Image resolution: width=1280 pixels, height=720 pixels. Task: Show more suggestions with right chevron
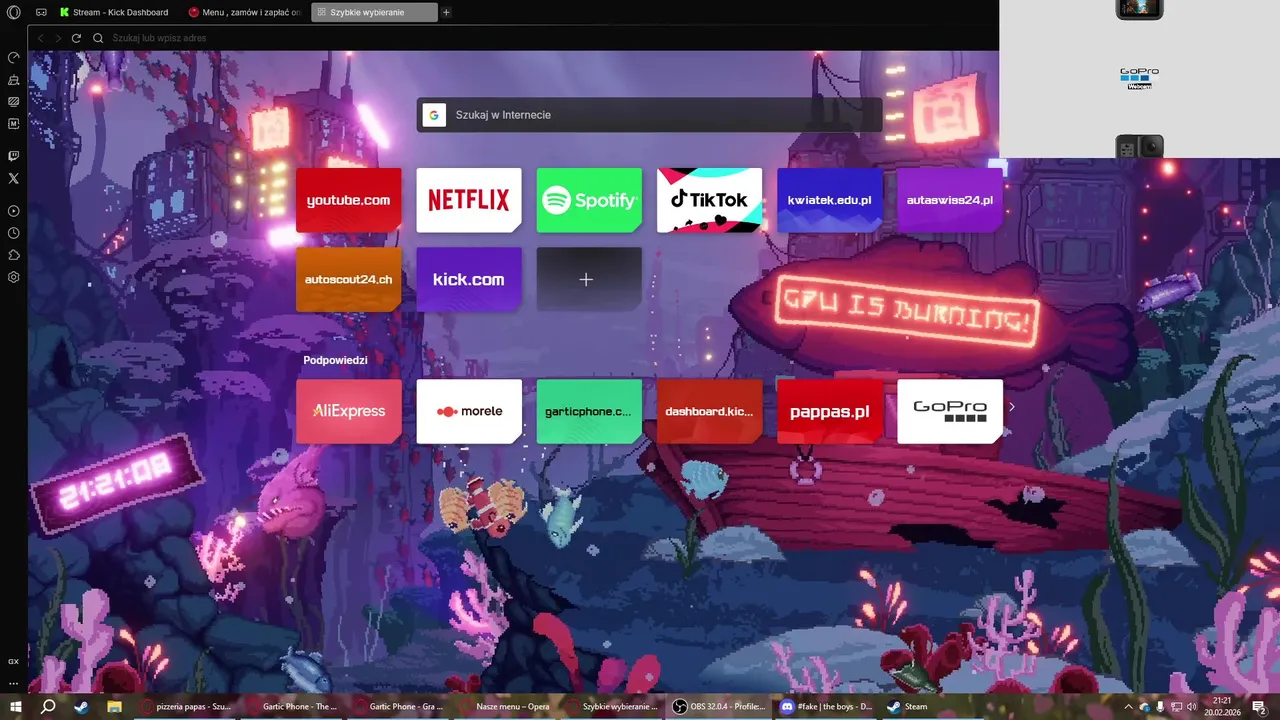click(x=1012, y=407)
